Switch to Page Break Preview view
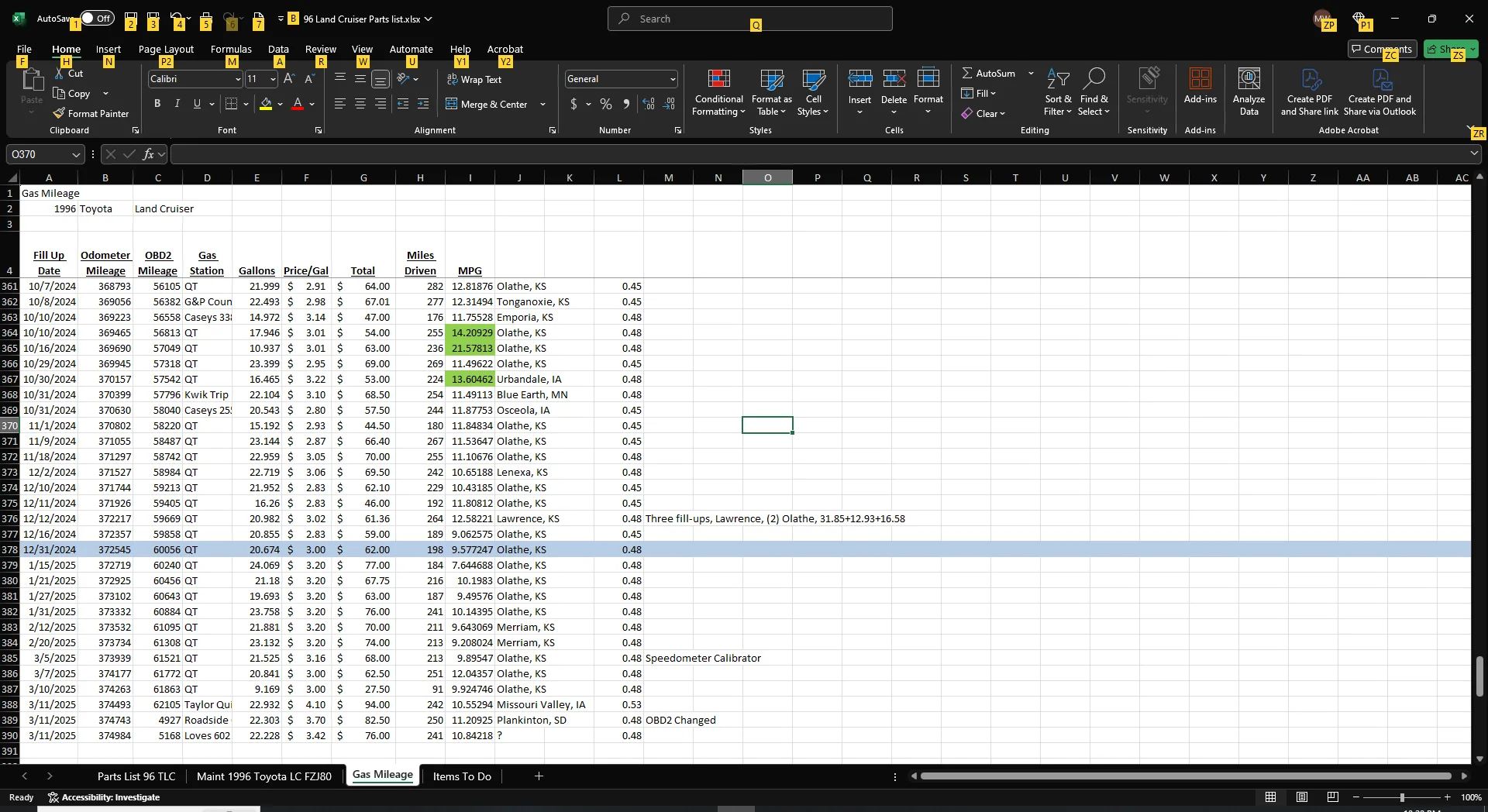1488x812 pixels. [1333, 797]
